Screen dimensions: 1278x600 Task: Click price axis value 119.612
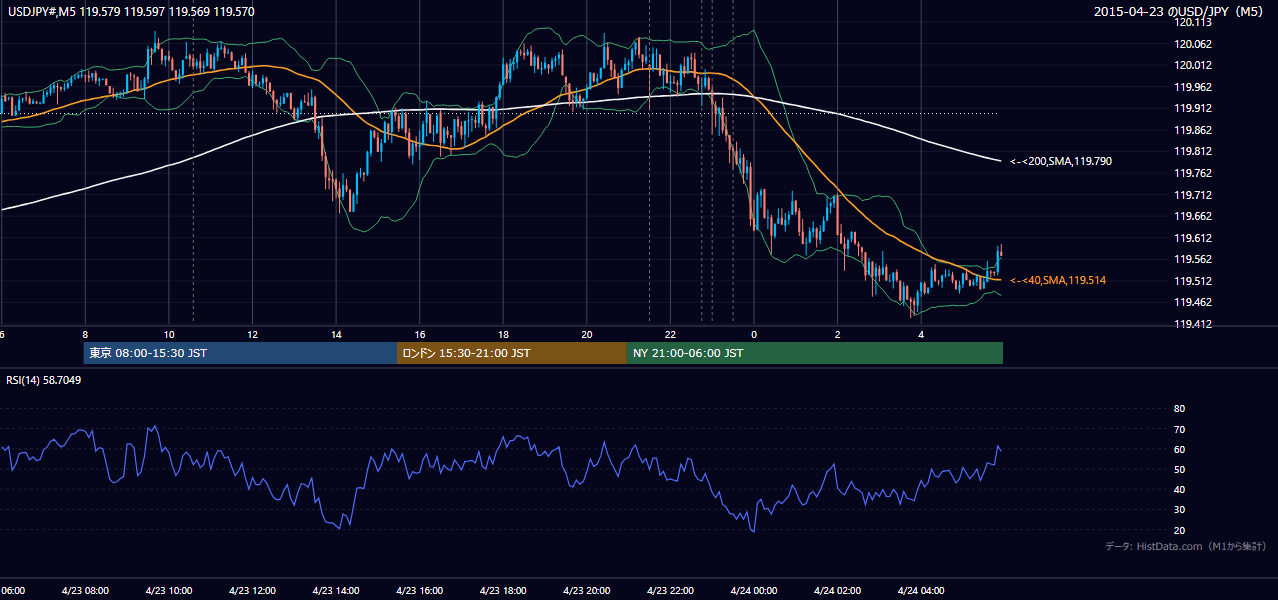pos(1194,238)
